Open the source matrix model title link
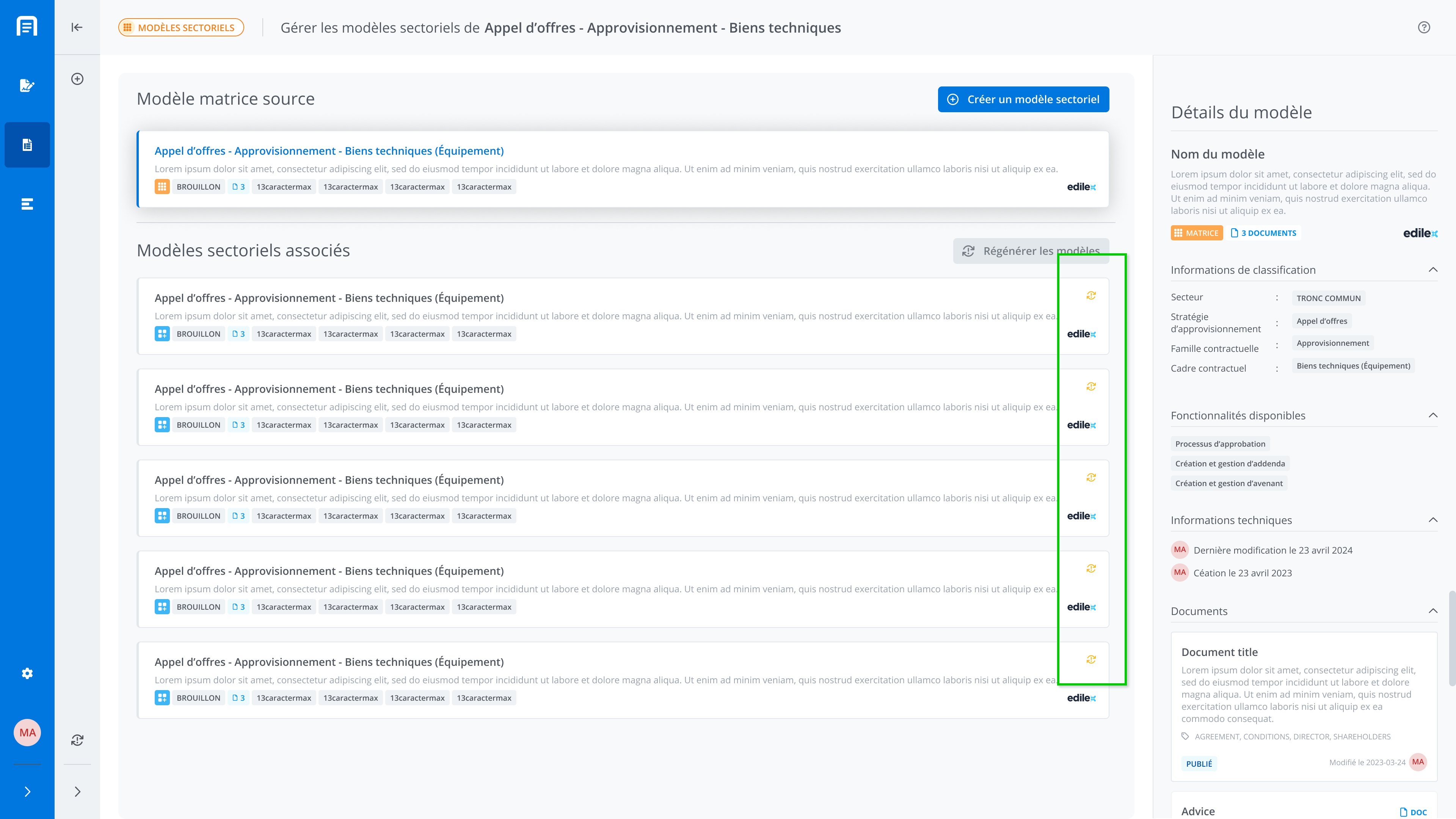 (x=329, y=151)
